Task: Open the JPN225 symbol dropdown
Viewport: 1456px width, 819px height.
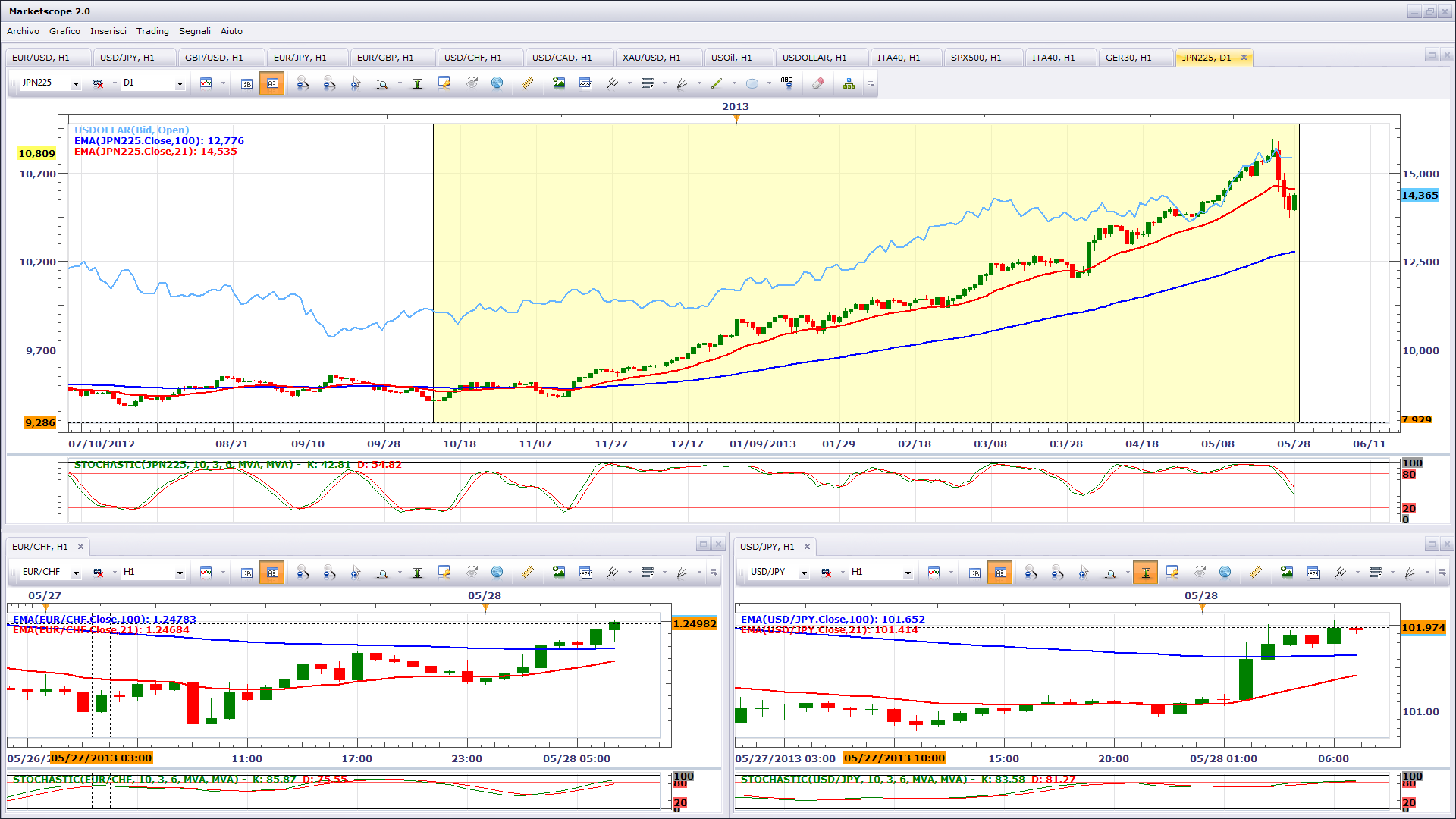Action: pyautogui.click(x=76, y=84)
